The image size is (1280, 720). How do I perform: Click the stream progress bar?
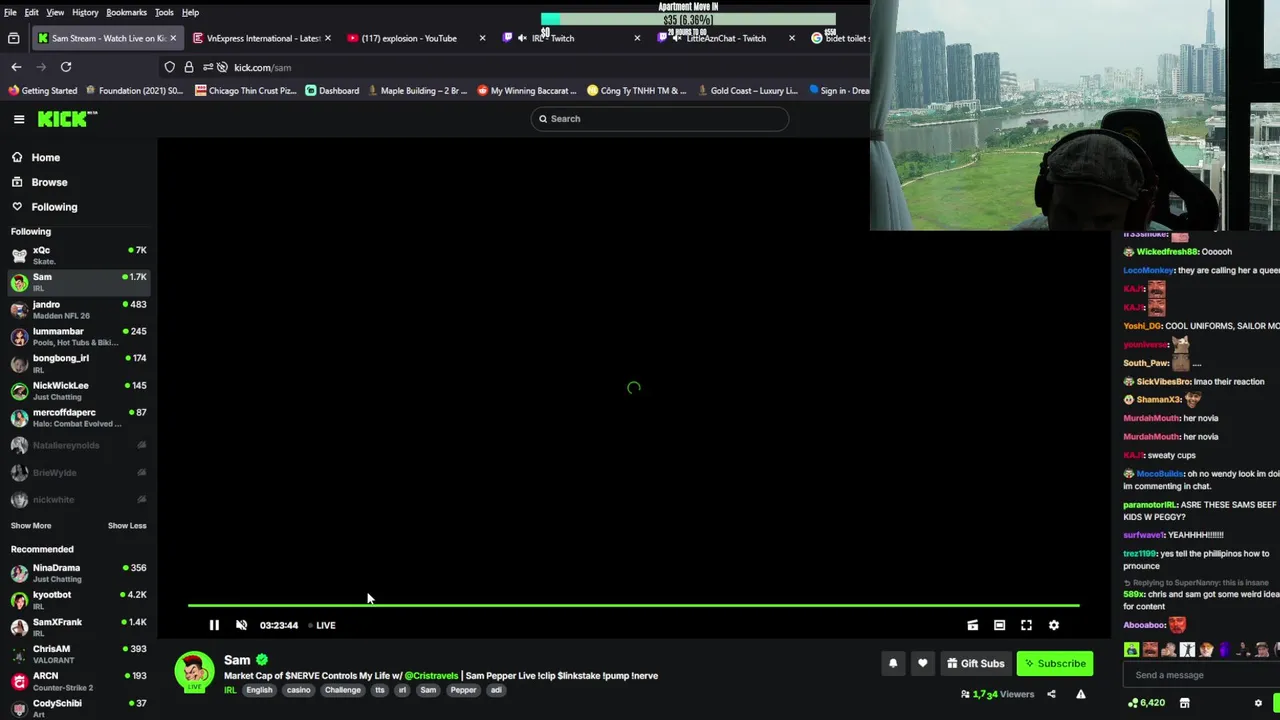[633, 605]
